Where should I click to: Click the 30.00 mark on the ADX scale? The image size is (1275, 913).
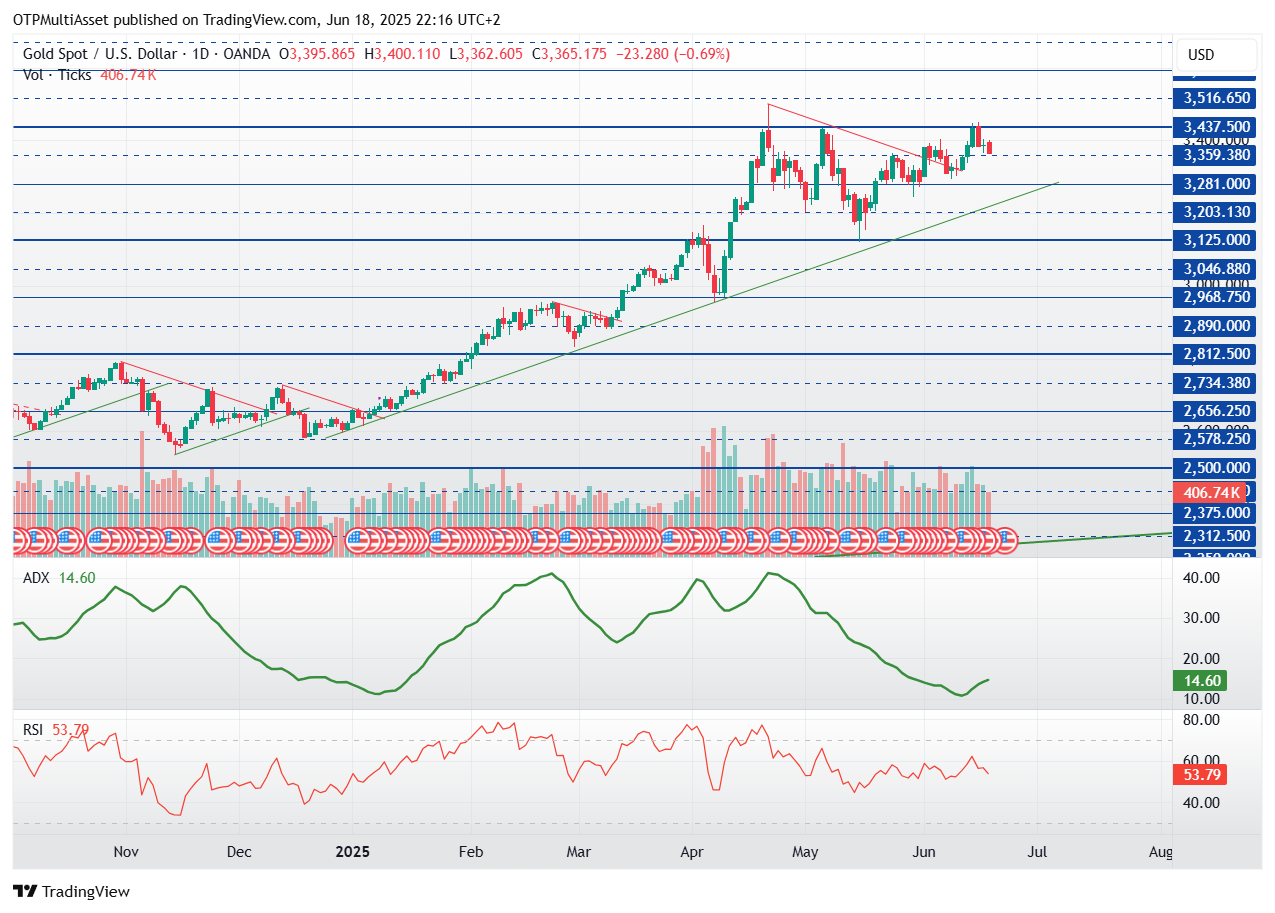pos(1202,618)
